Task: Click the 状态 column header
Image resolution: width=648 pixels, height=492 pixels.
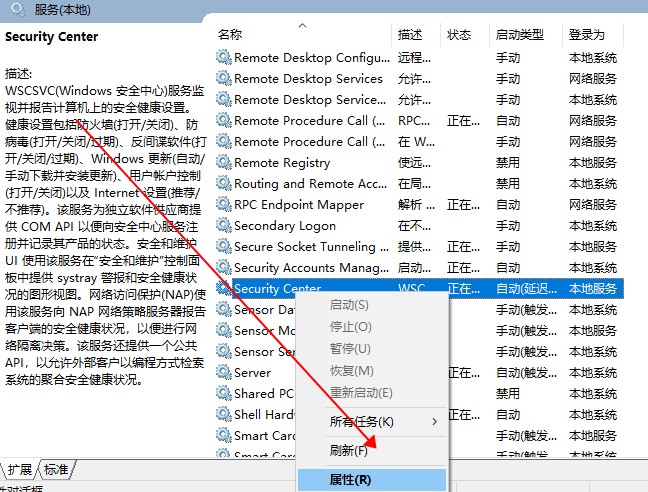Action: [x=459, y=35]
